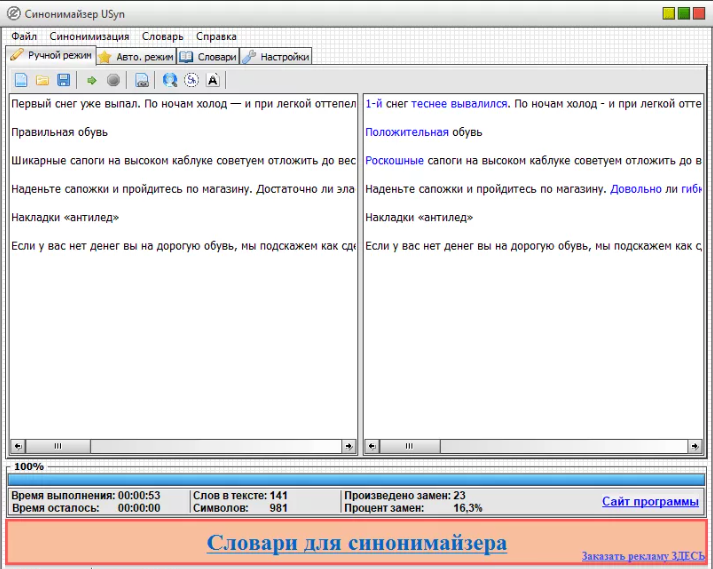The height and width of the screenshot is (569, 713).
Task: Click the red window close button
Action: [x=698, y=13]
